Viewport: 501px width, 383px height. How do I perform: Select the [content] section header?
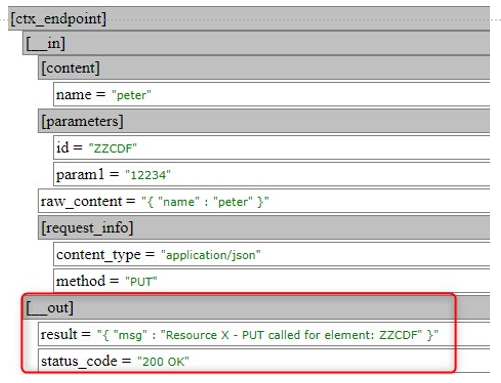(264, 68)
